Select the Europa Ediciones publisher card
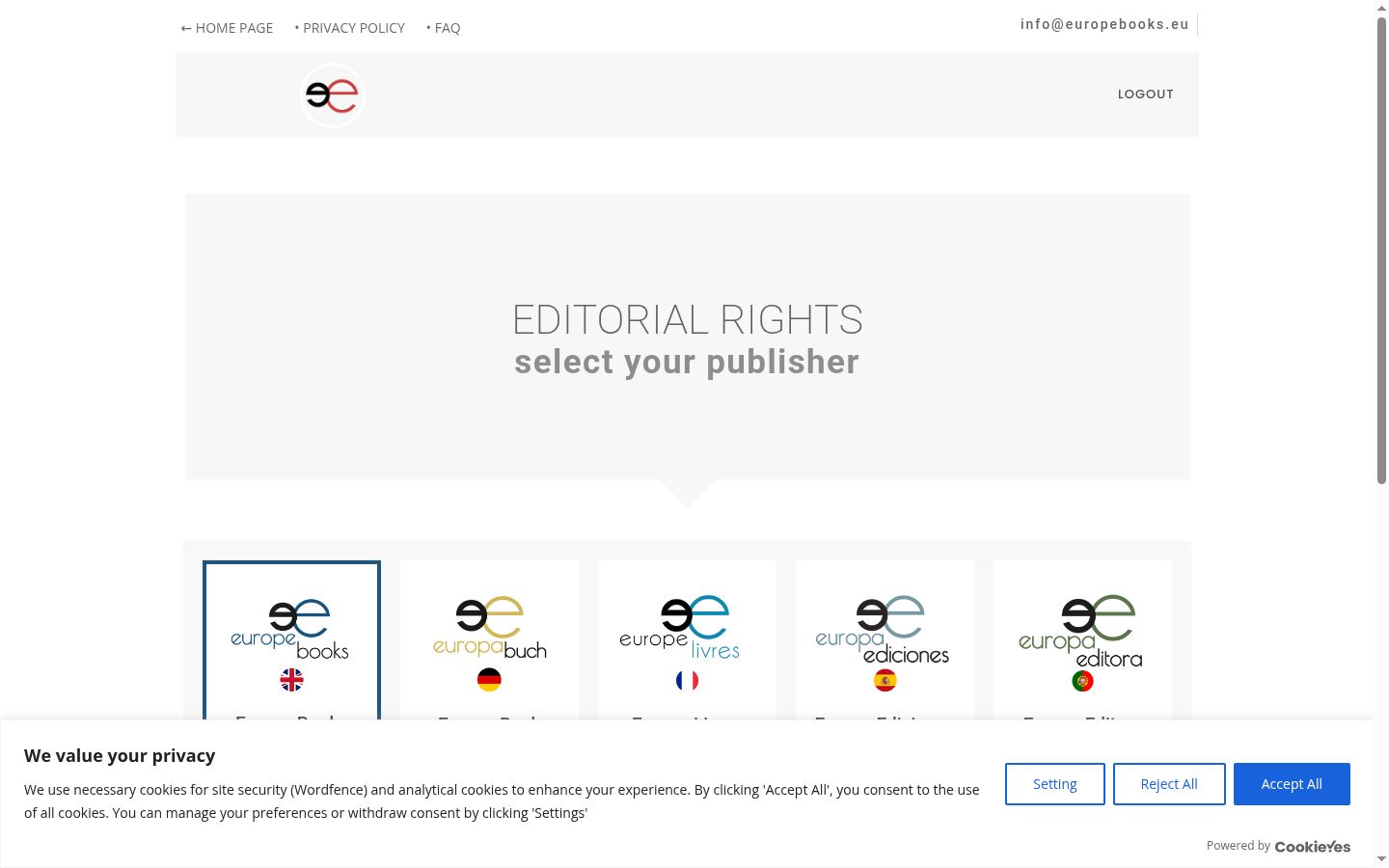This screenshot has height=868, width=1389. pos(885,640)
